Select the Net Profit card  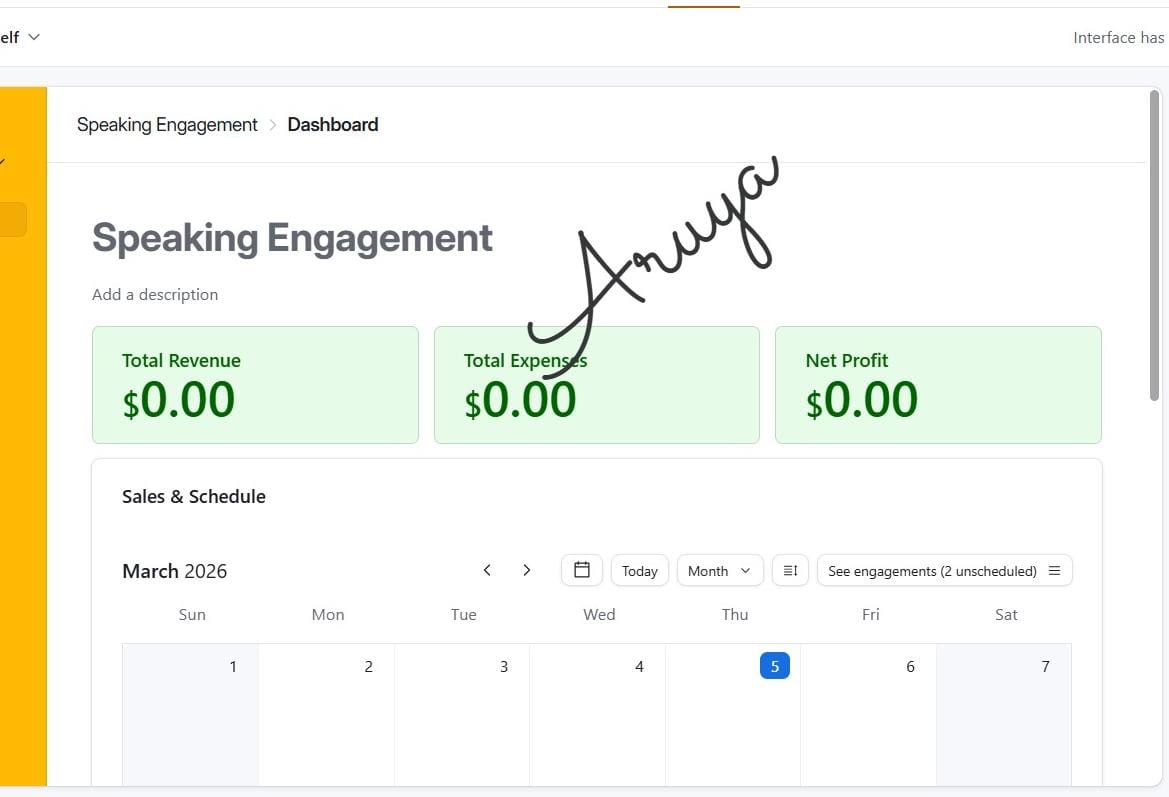pyautogui.click(x=938, y=385)
